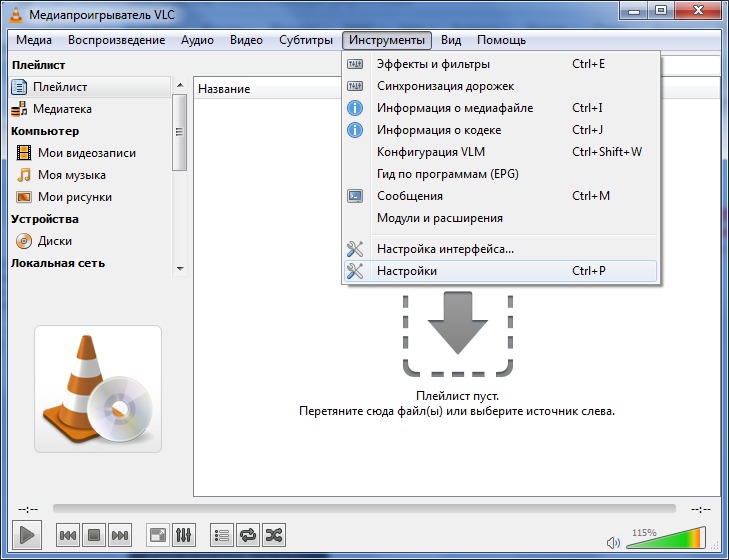Image resolution: width=729 pixels, height=560 pixels.
Task: Open Мои рисунки in sidebar
Action: 90,197
